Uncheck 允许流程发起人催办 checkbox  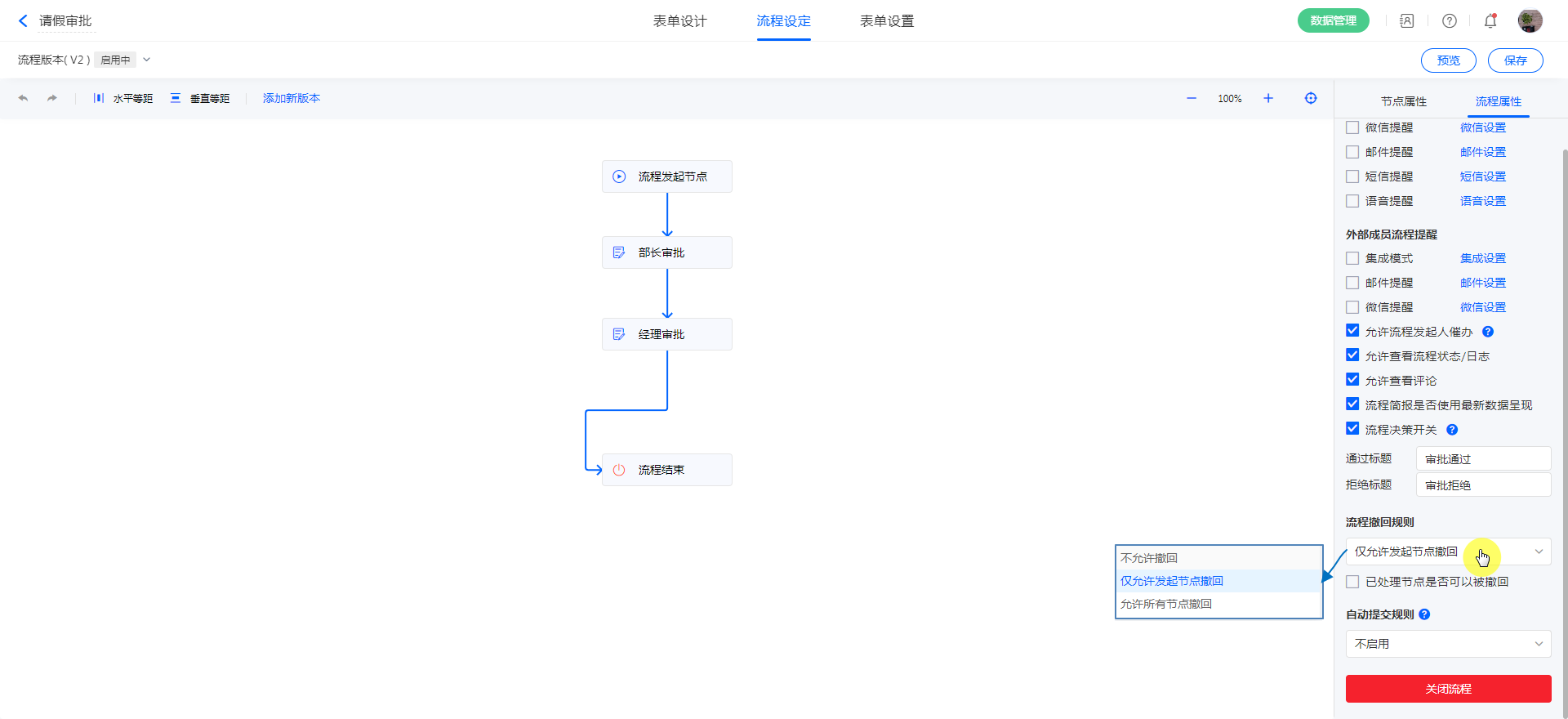coord(1352,331)
